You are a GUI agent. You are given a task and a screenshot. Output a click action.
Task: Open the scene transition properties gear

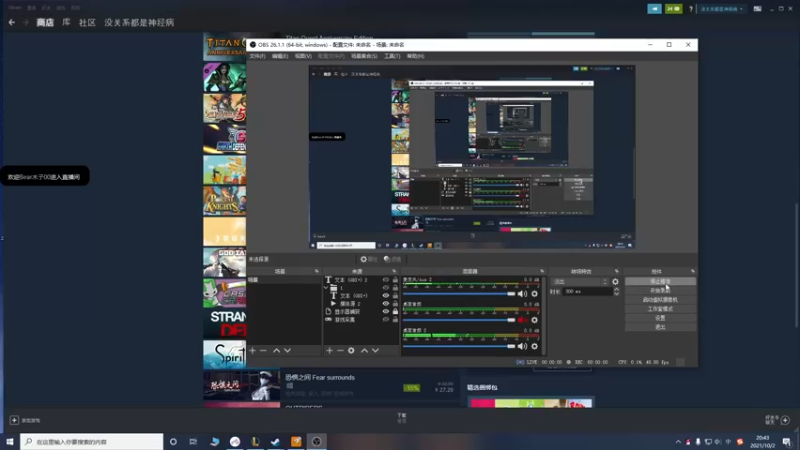coord(615,282)
